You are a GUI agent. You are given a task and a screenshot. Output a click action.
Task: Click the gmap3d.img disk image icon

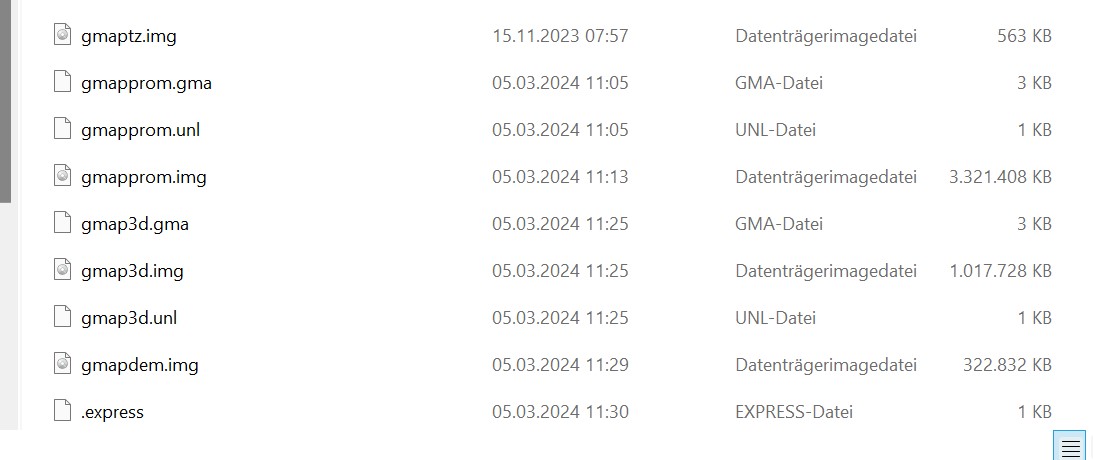(63, 270)
